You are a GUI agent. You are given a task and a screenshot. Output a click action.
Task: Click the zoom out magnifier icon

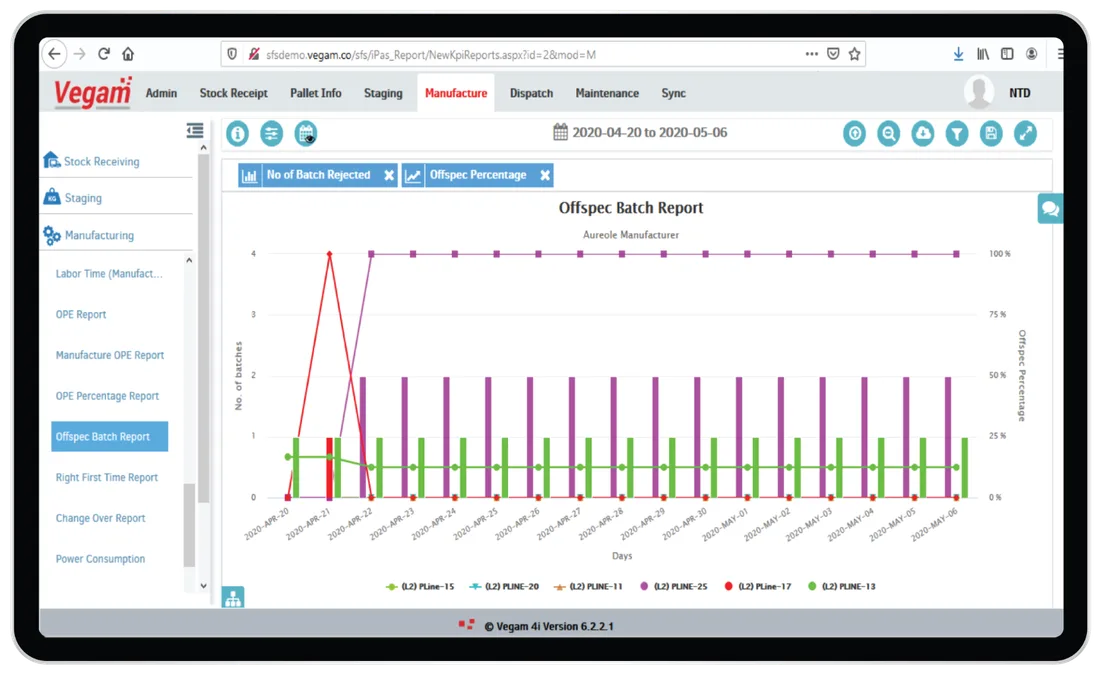pos(888,133)
